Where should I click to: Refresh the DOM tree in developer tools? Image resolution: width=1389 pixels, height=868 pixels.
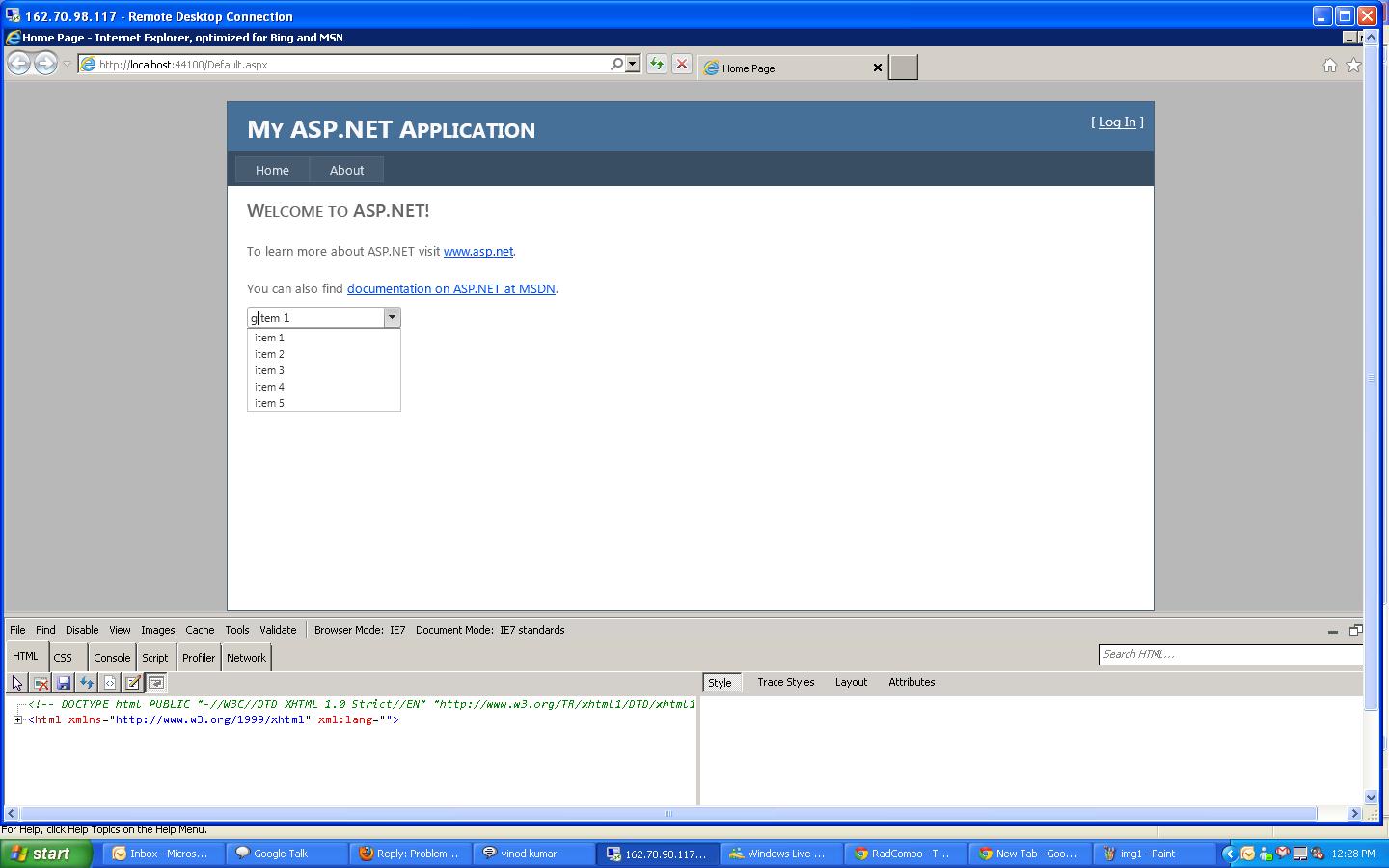[87, 683]
